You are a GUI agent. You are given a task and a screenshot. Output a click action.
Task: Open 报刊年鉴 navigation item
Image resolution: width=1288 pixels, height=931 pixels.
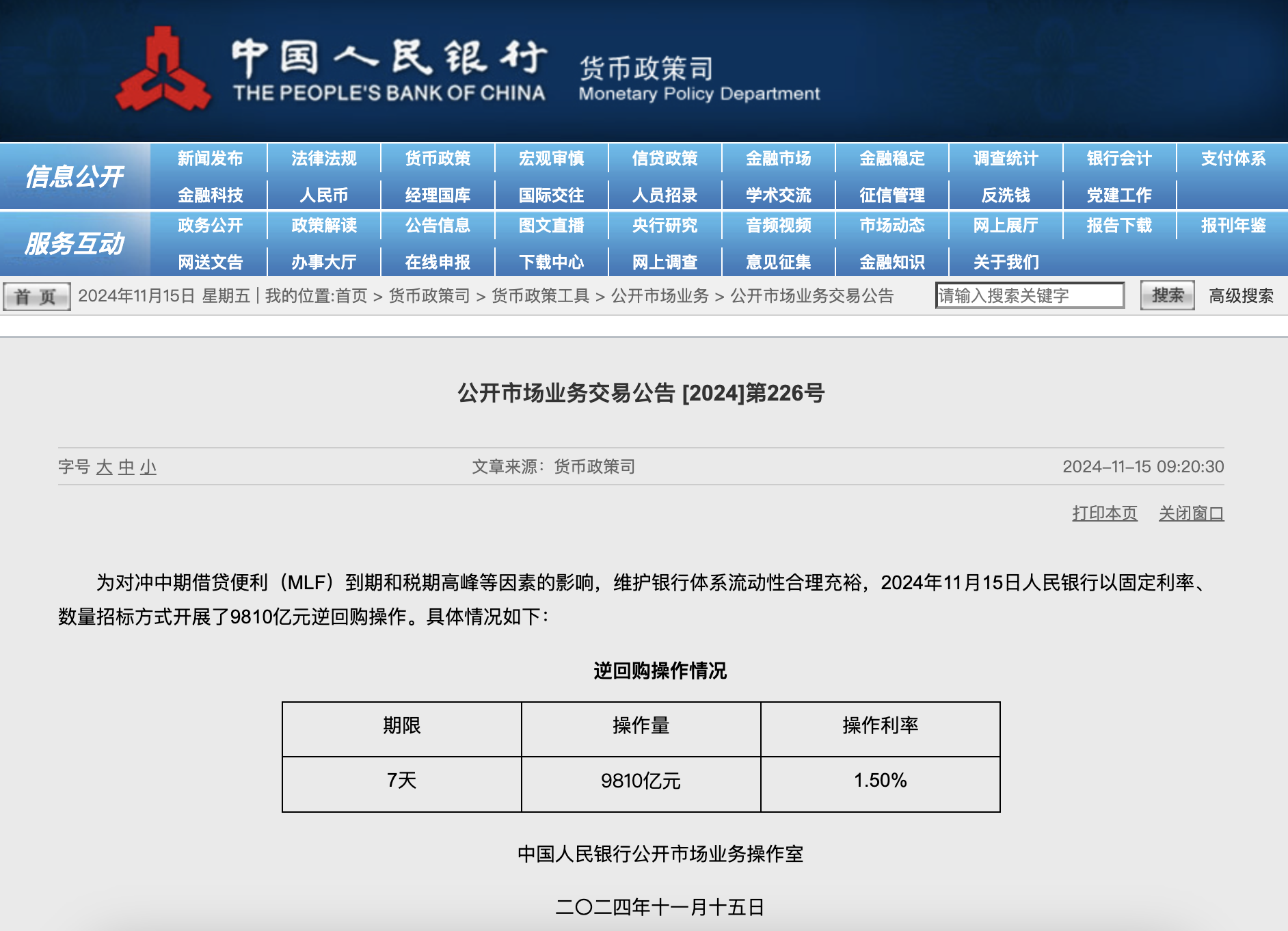pyautogui.click(x=1233, y=226)
